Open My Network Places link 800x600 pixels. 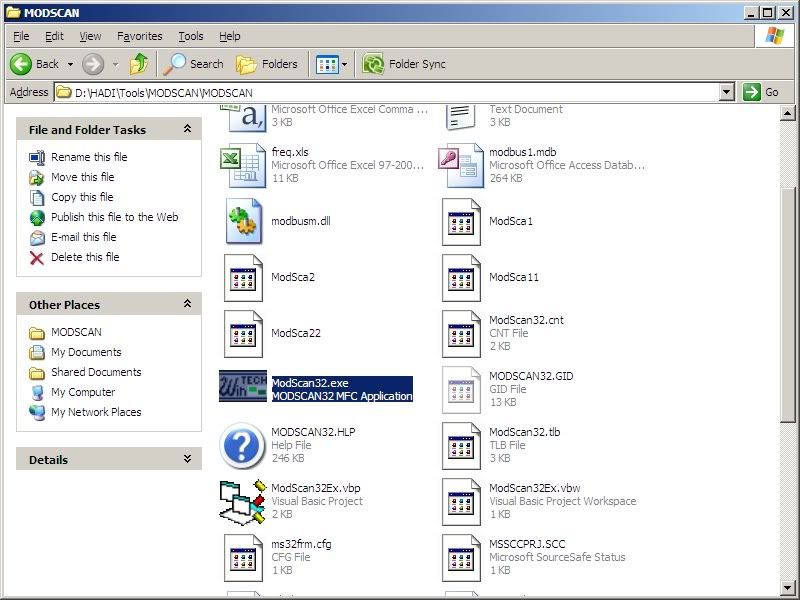coord(96,412)
